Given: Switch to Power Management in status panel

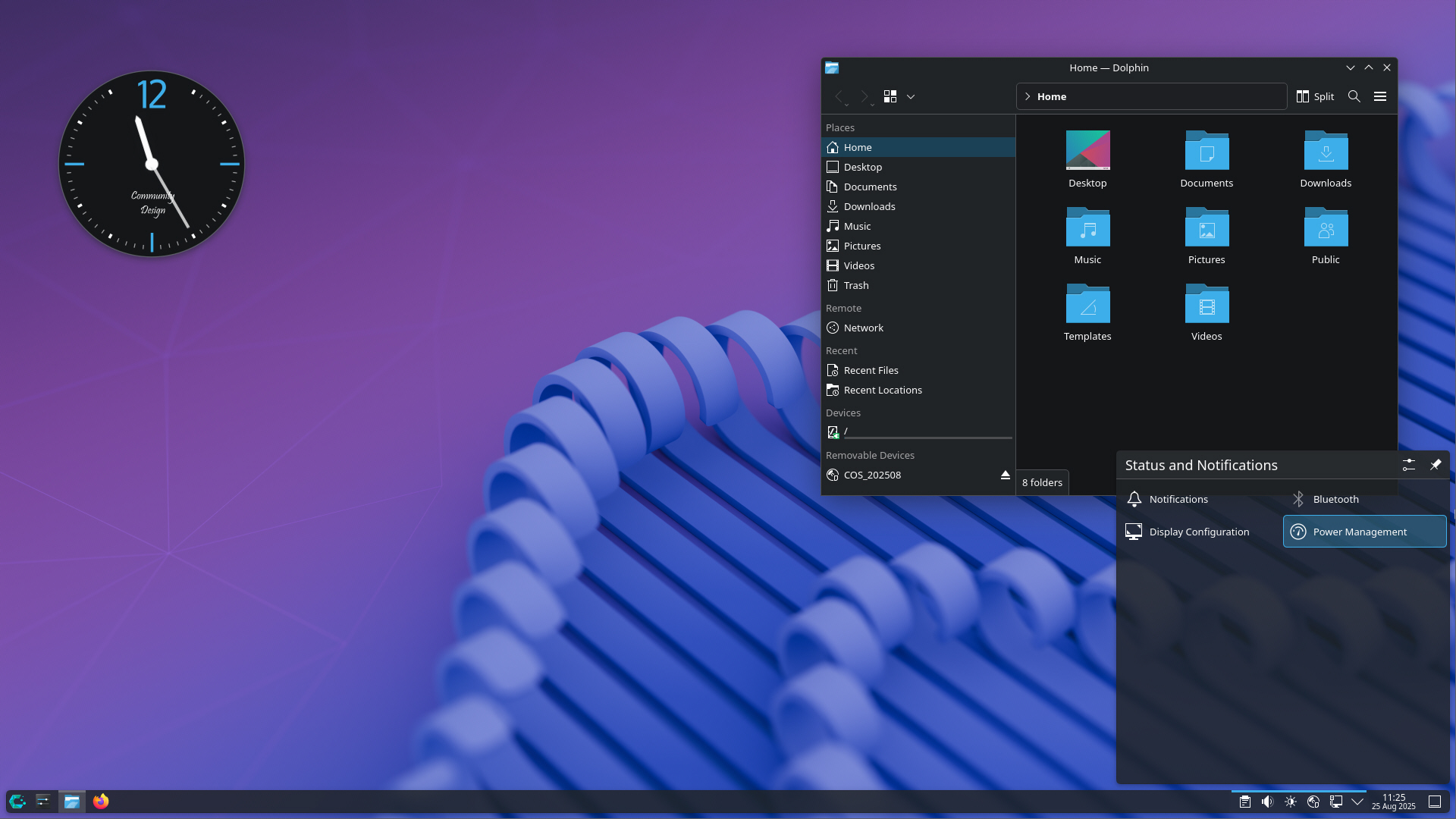Looking at the screenshot, I should point(1360,532).
